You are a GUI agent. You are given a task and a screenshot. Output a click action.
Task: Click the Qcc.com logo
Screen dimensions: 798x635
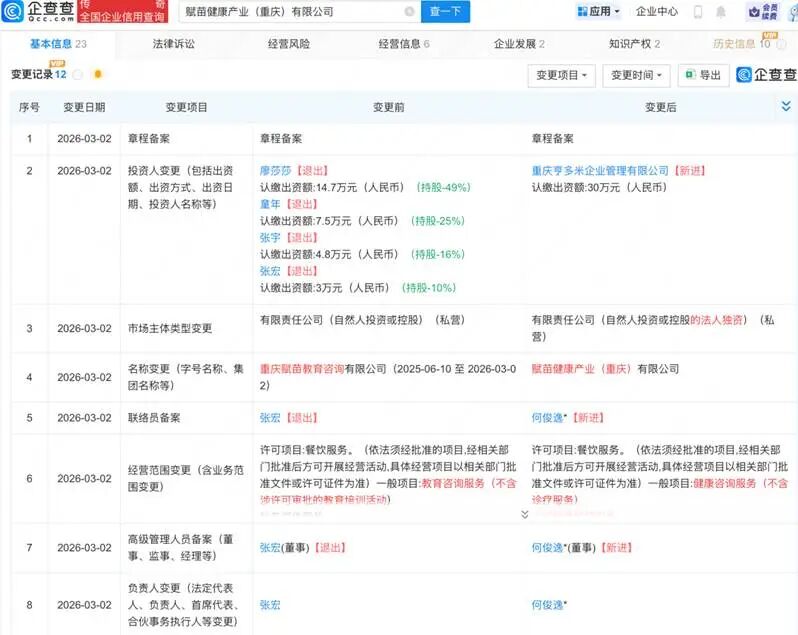pos(38,11)
